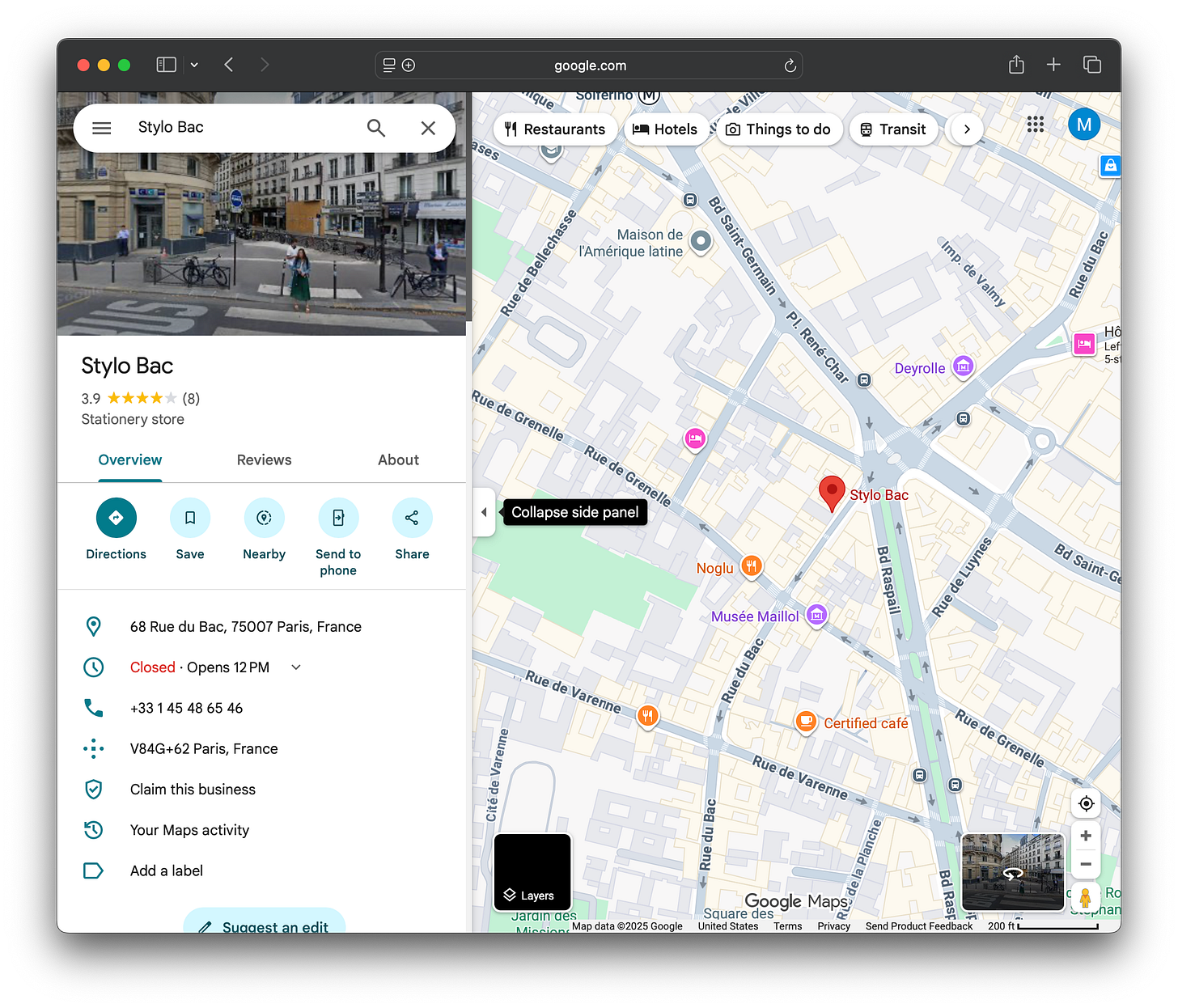Filter map by Transit
The image size is (1178, 1008).
coord(893,129)
